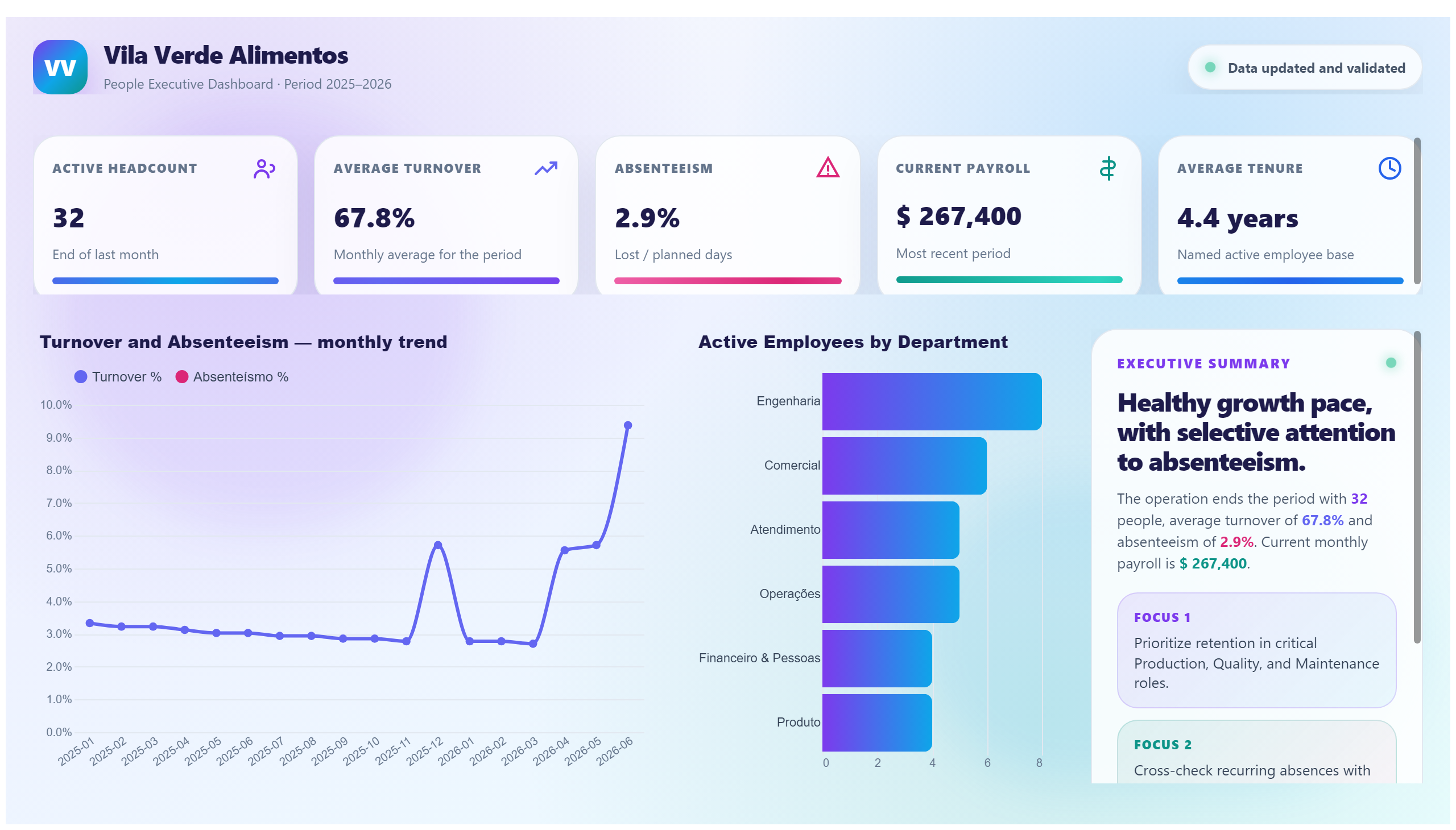This screenshot has height=830, width=1456.
Task: Toggle the Turnover % legend item
Action: [118, 377]
